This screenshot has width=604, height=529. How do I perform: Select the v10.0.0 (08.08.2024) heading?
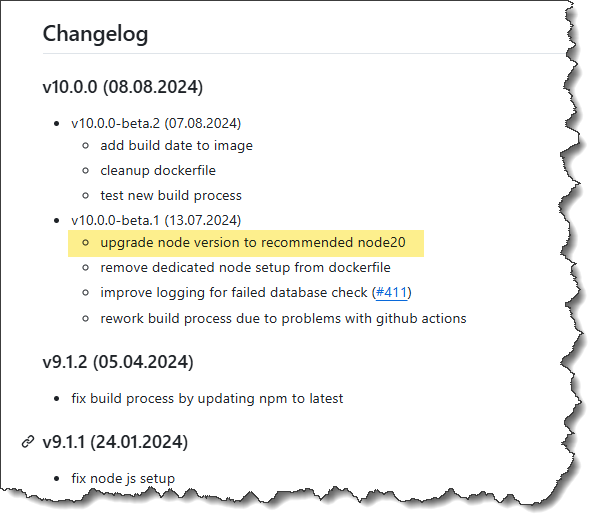(x=122, y=87)
